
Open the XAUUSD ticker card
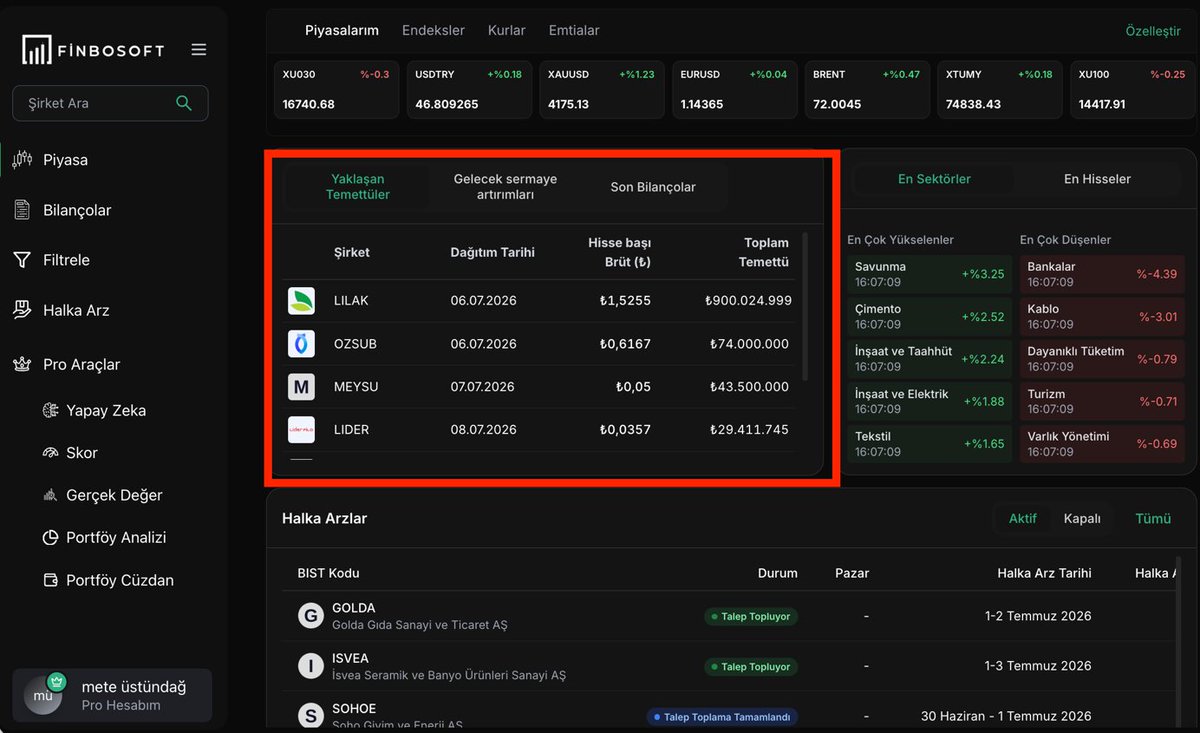pyautogui.click(x=602, y=89)
